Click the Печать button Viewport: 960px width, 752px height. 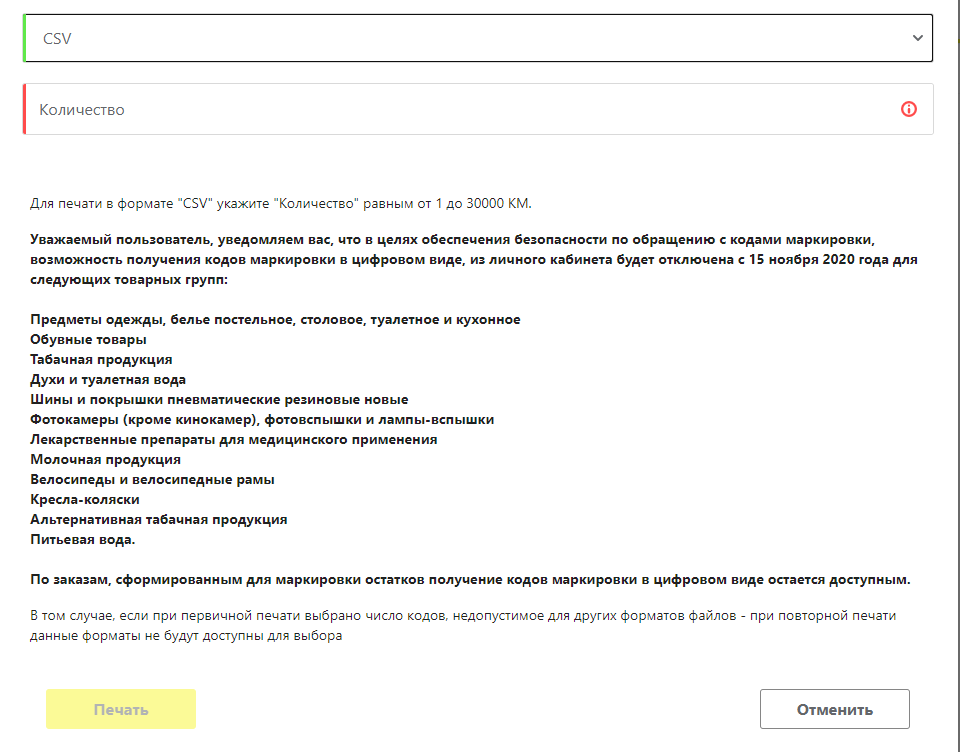coord(121,709)
